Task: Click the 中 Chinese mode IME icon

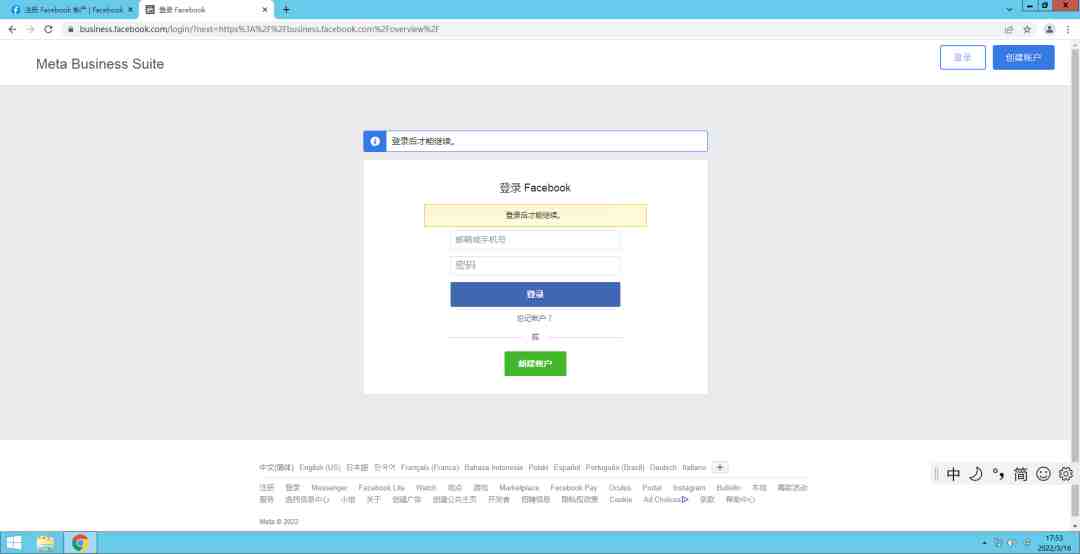Action: point(953,474)
